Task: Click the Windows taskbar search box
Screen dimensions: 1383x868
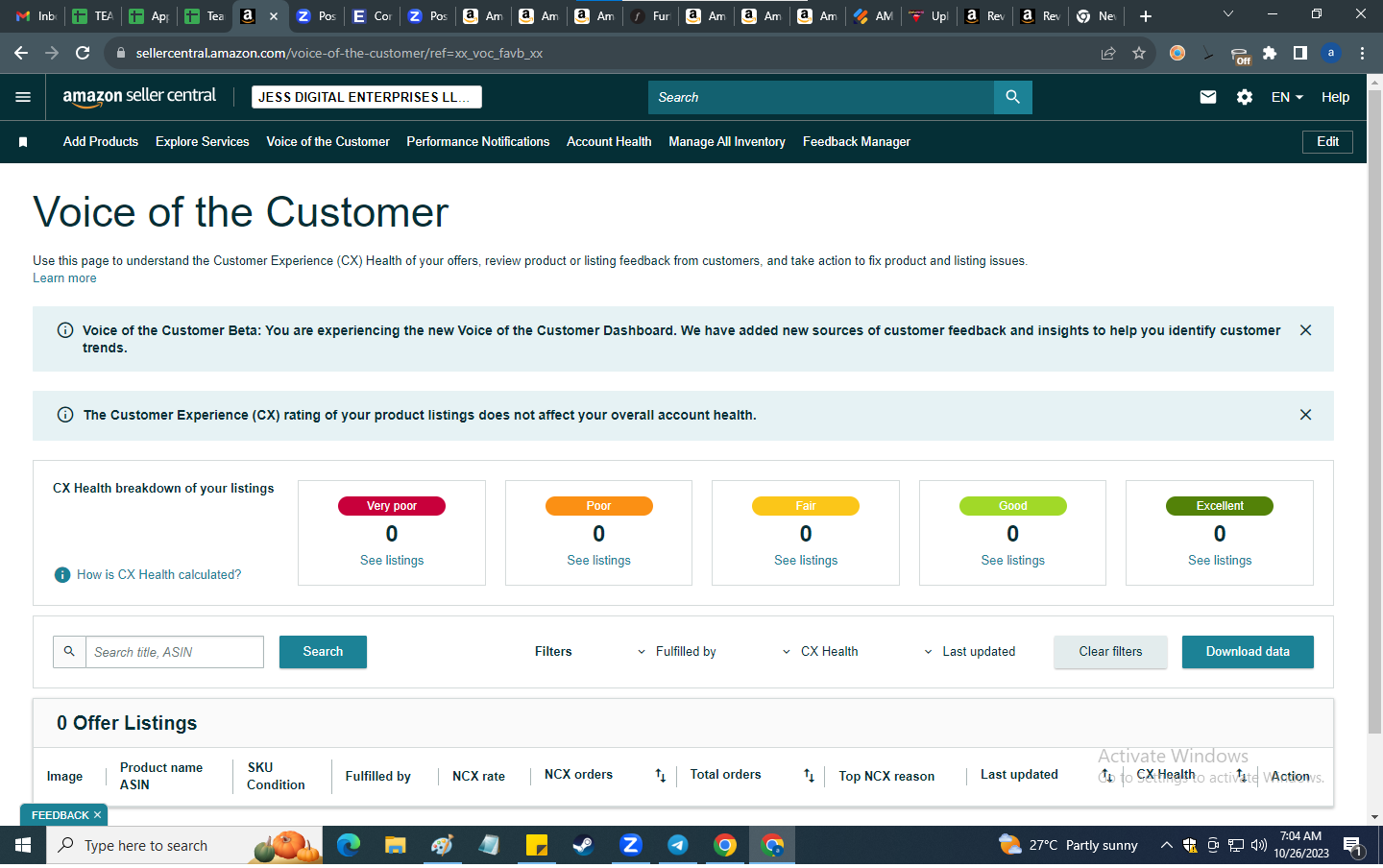Action: tap(184, 845)
